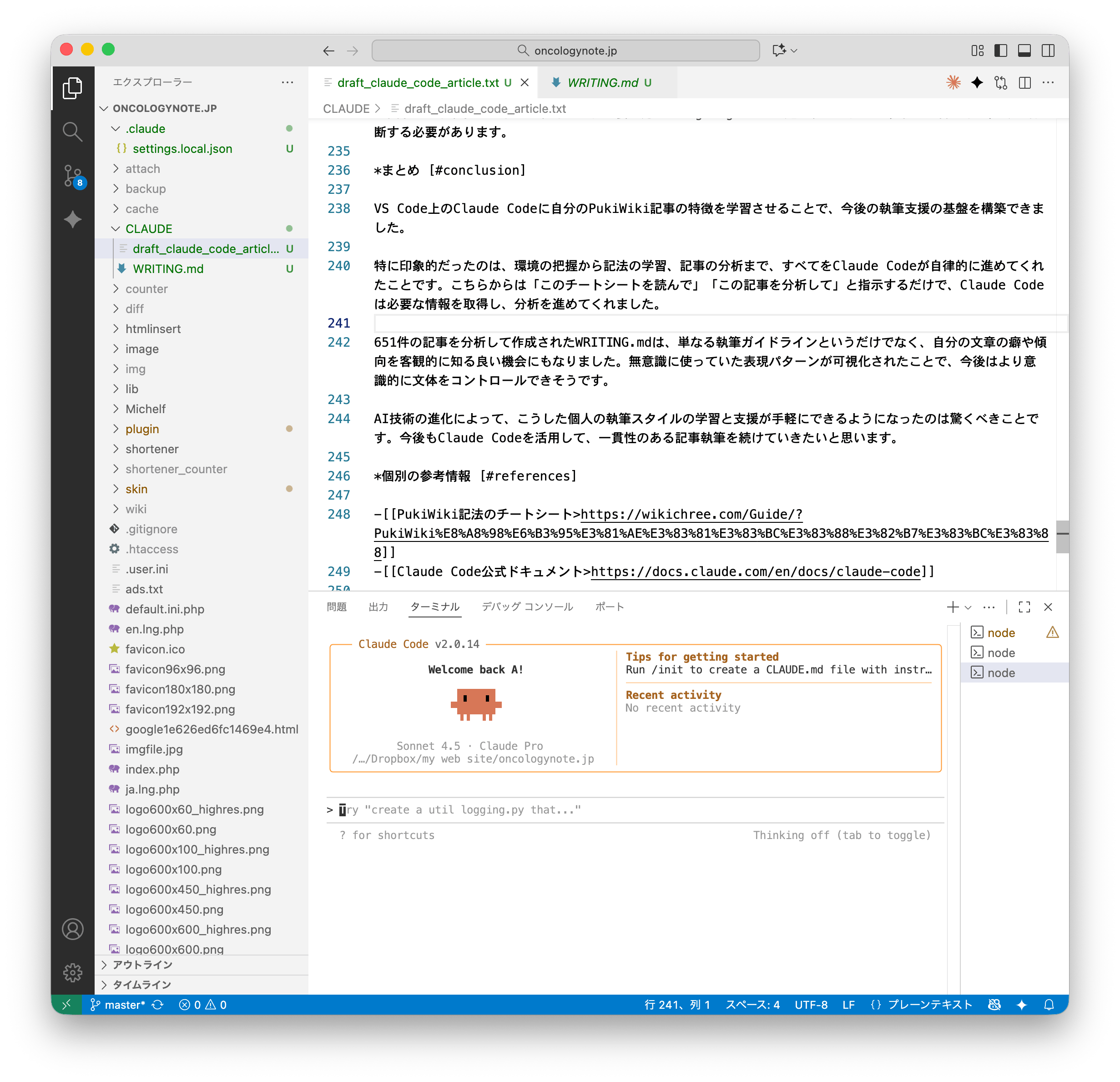Screen dimensions: 1120x1082
Task: Open the Search view in activity bar
Action: pyautogui.click(x=73, y=132)
